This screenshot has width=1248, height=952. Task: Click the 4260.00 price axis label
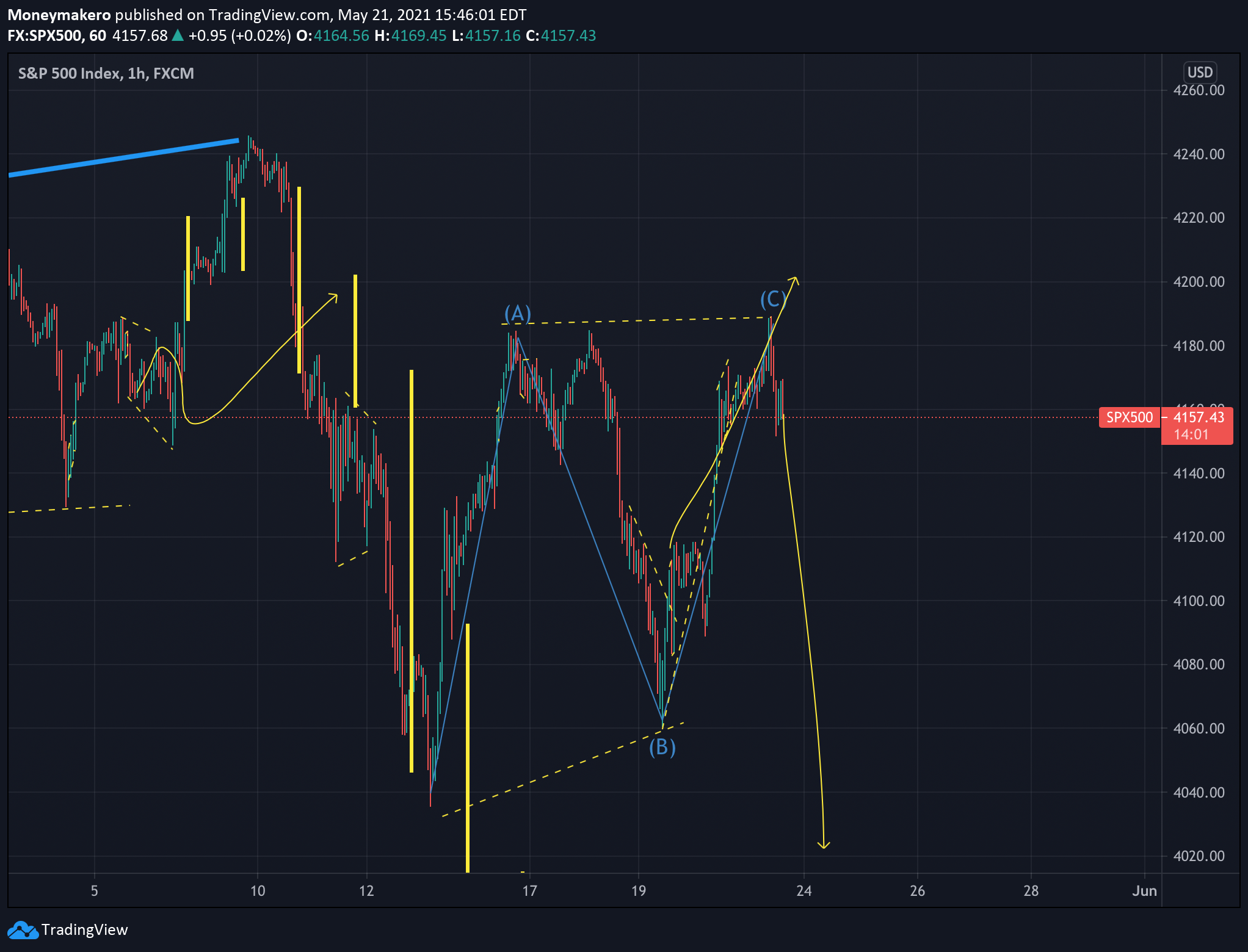(x=1199, y=90)
